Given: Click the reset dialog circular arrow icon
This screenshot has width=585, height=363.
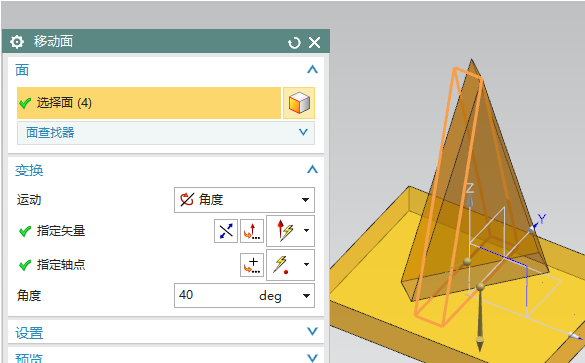Looking at the screenshot, I should pyautogui.click(x=294, y=43).
